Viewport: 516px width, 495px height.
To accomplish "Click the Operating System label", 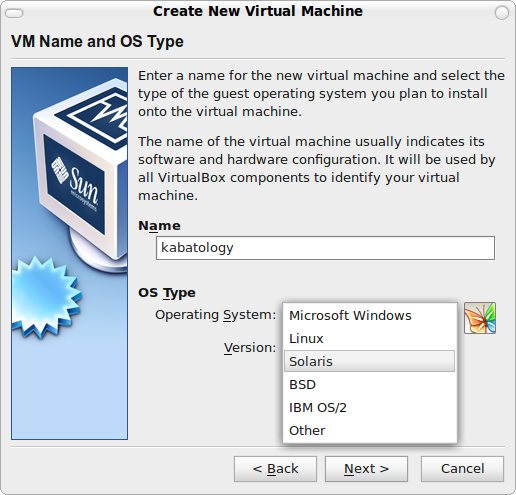I will (x=216, y=315).
